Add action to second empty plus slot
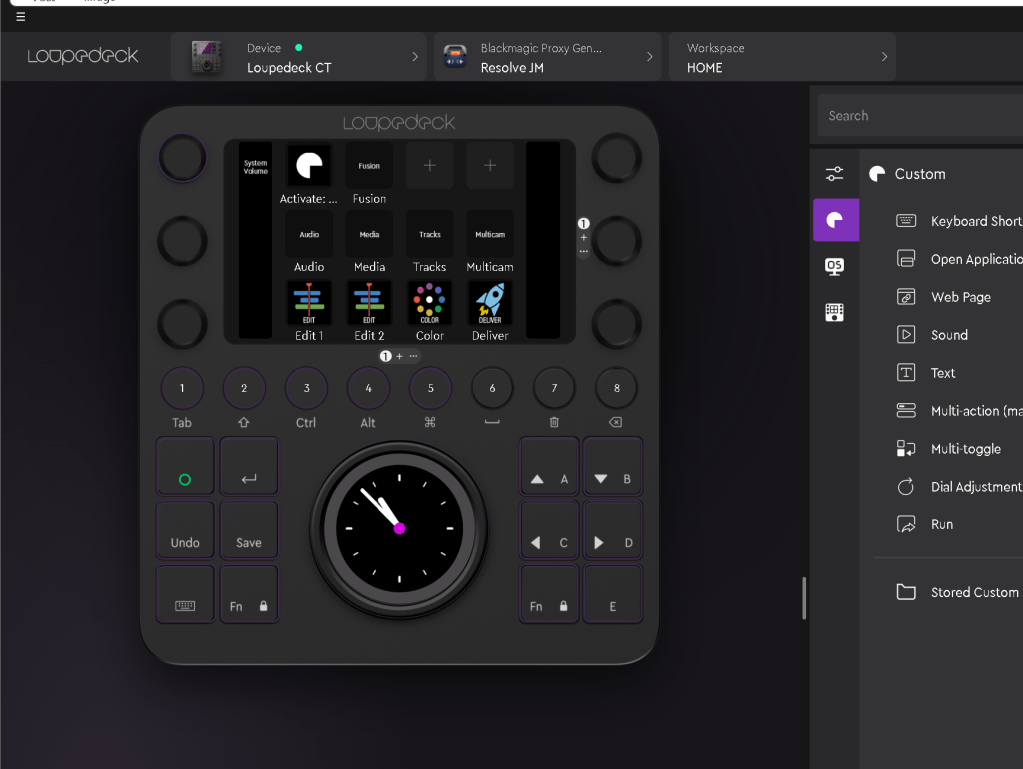This screenshot has height=769, width=1023. (x=490, y=166)
